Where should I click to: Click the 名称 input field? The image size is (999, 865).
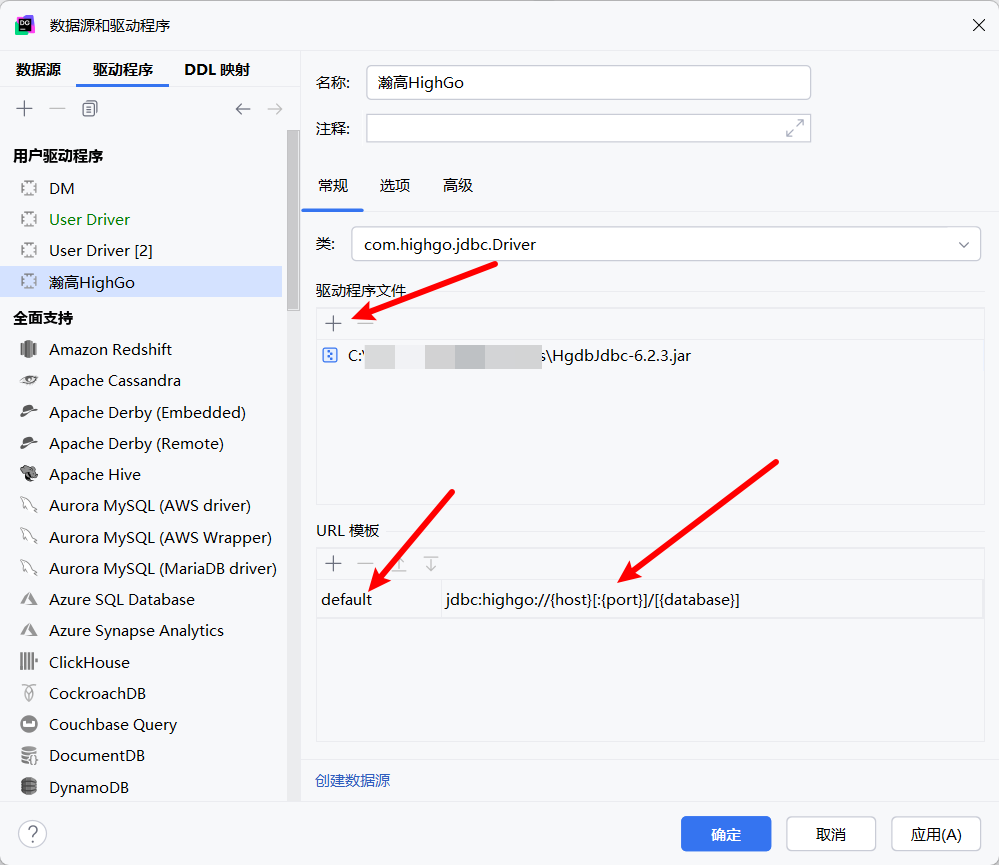pos(588,82)
